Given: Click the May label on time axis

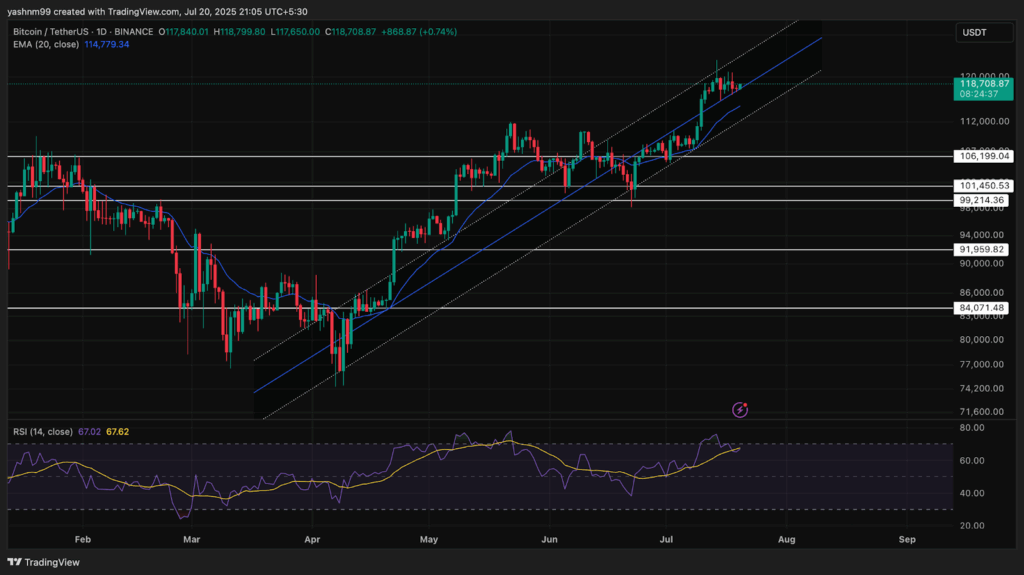Looking at the screenshot, I should (428, 540).
